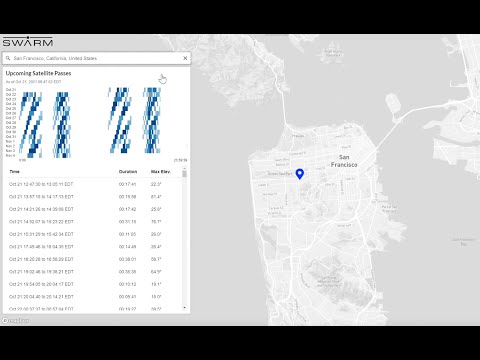480x360 pixels.
Task: Click the Upcoming Satellite Passes heading
Action: pos(38,73)
